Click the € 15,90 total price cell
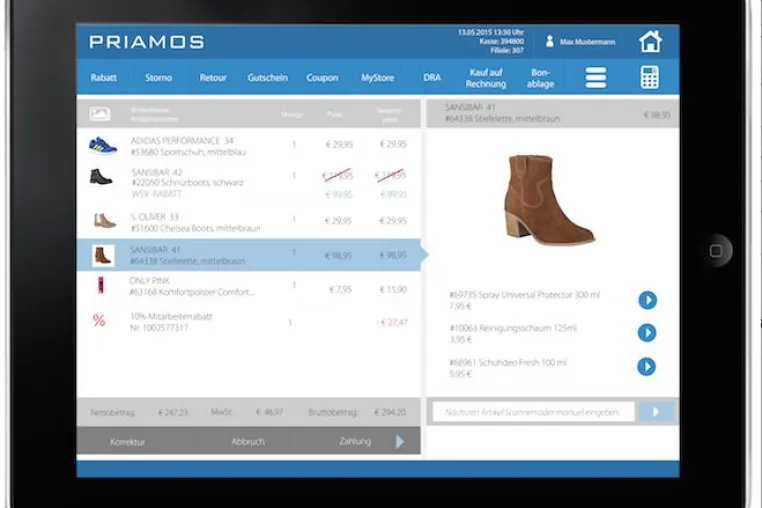Viewport: 762px width, 508px height. point(393,289)
